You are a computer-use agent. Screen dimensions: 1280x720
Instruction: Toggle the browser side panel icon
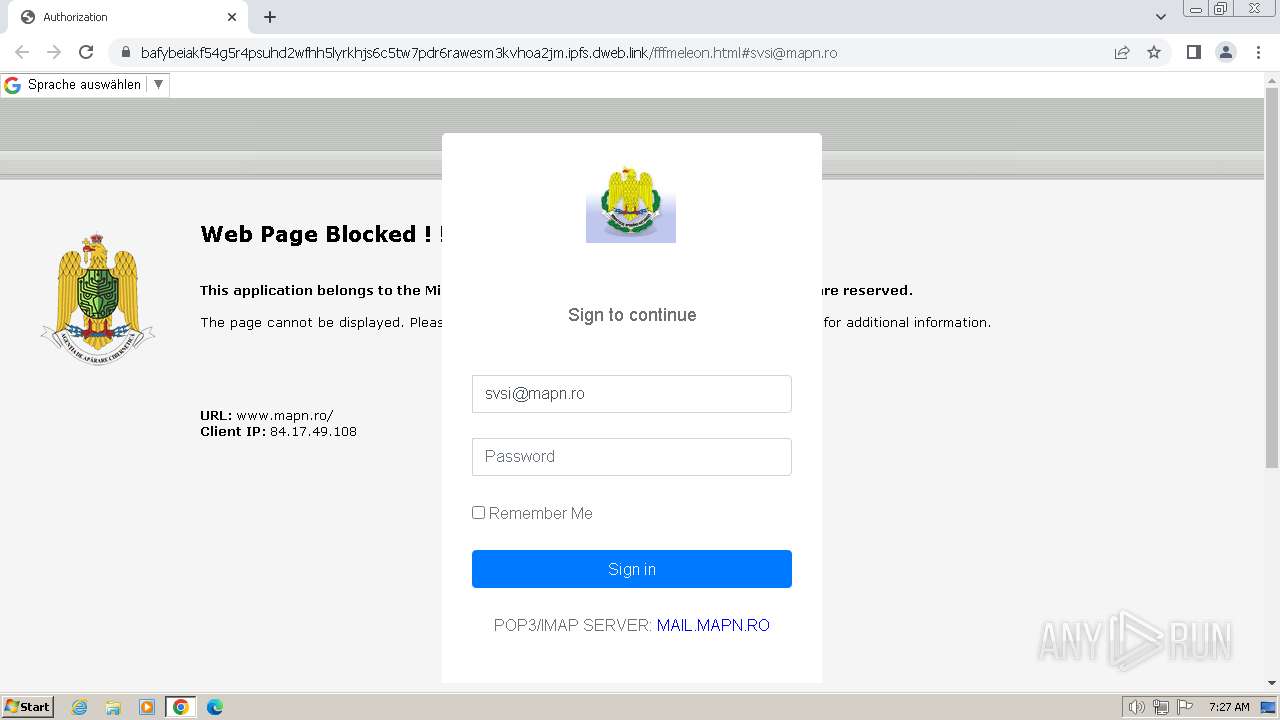(x=1193, y=52)
